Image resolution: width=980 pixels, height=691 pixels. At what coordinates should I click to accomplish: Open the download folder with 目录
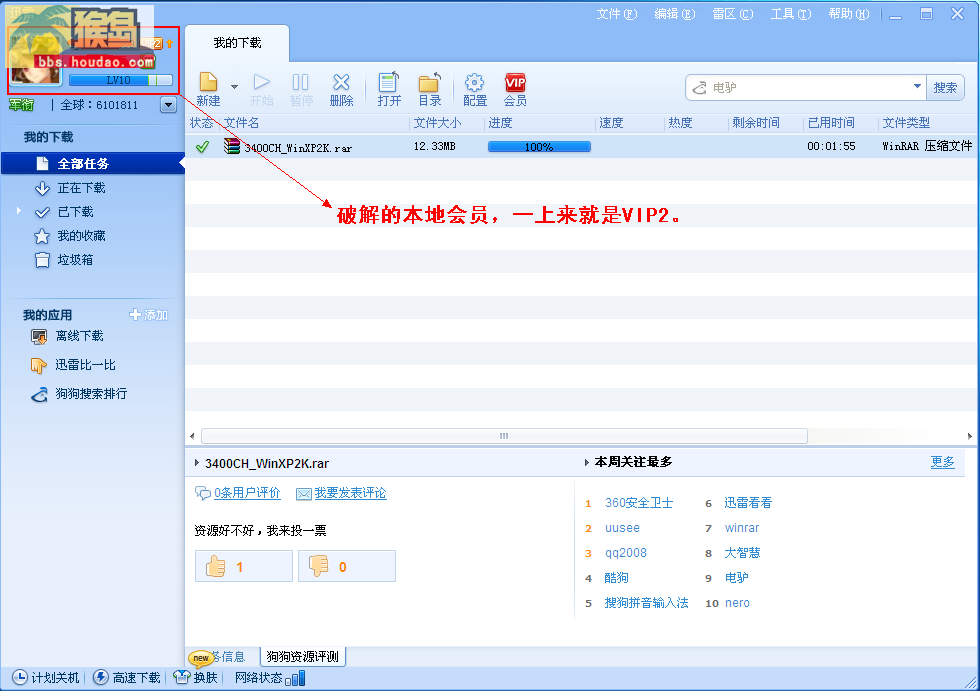[x=429, y=89]
